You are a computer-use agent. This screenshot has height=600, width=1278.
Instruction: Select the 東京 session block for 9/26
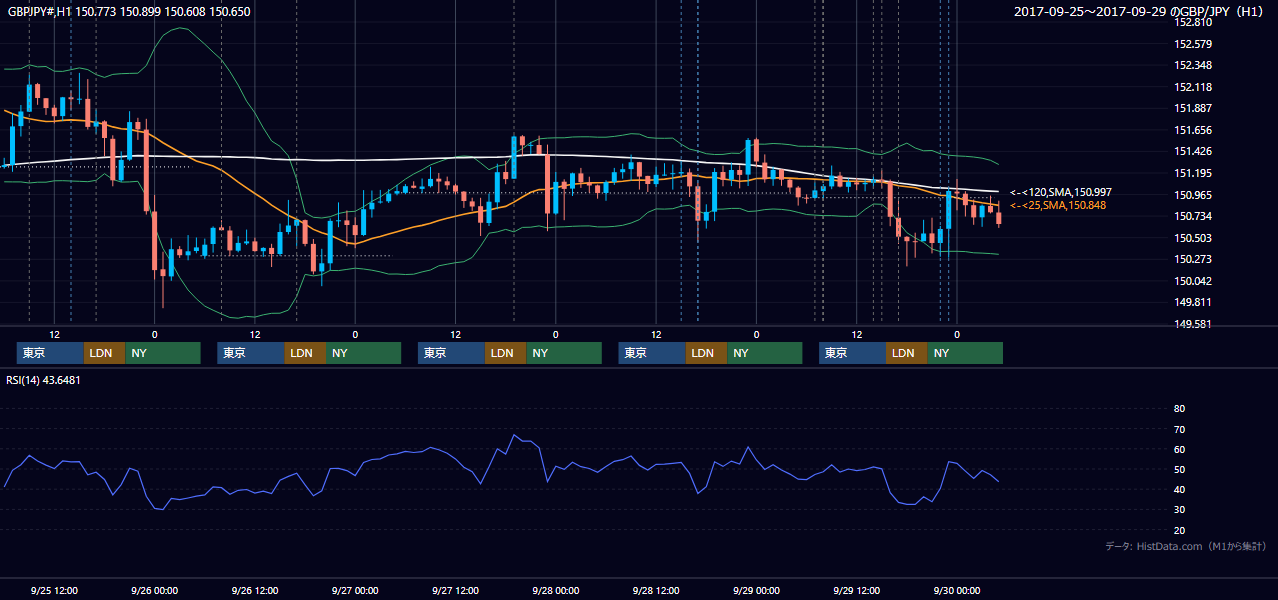(251, 353)
